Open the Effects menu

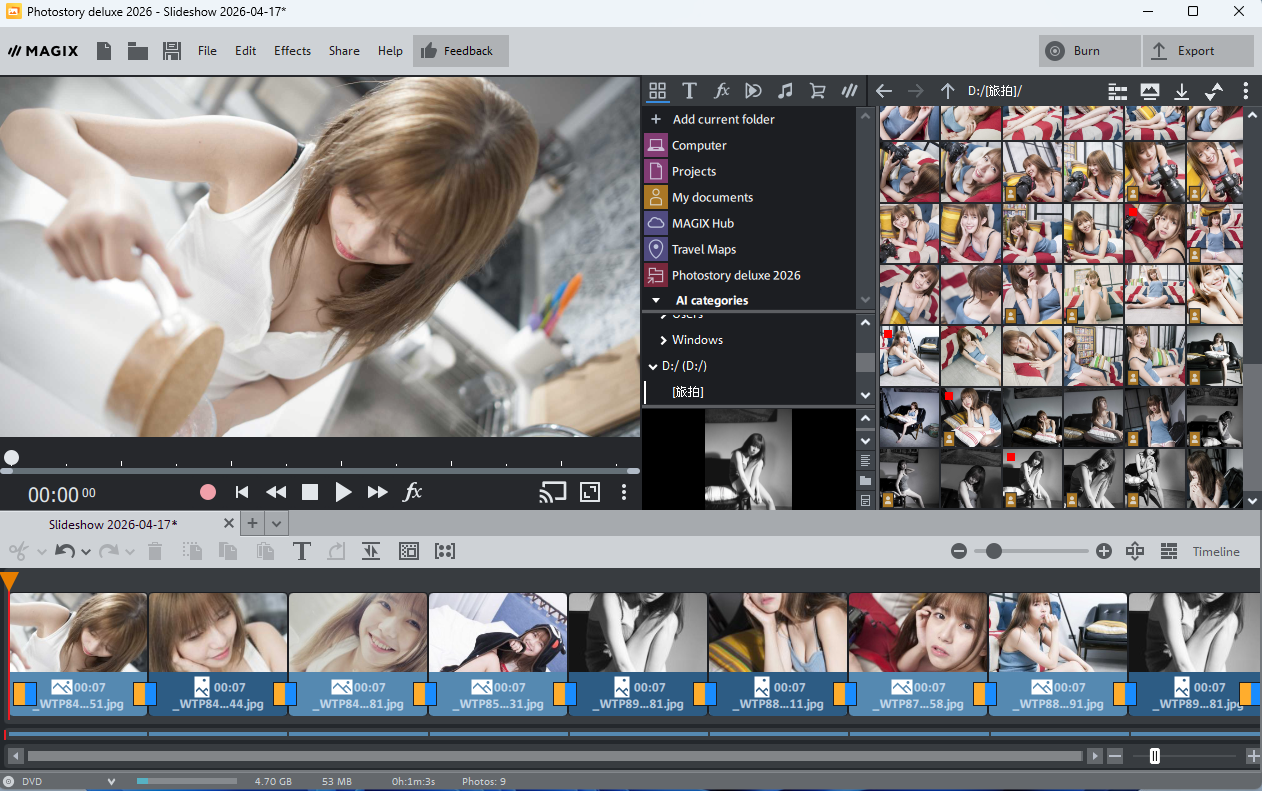292,51
